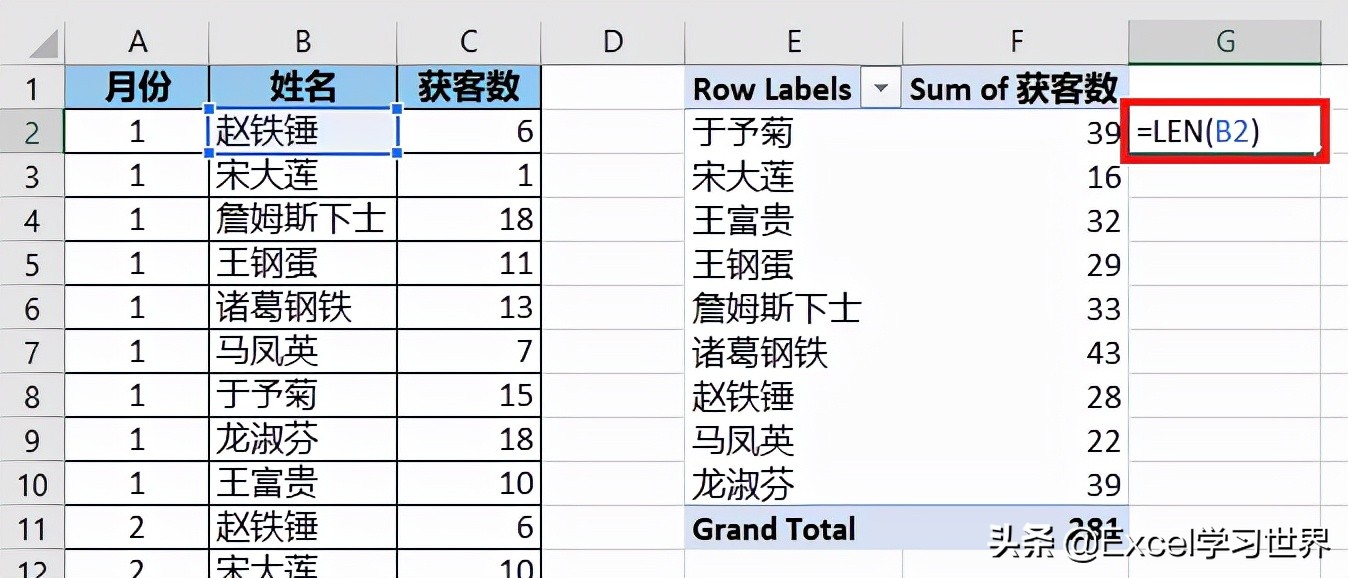Select cell B2 containing 赵铁锤
The image size is (1348, 578).
(x=301, y=131)
